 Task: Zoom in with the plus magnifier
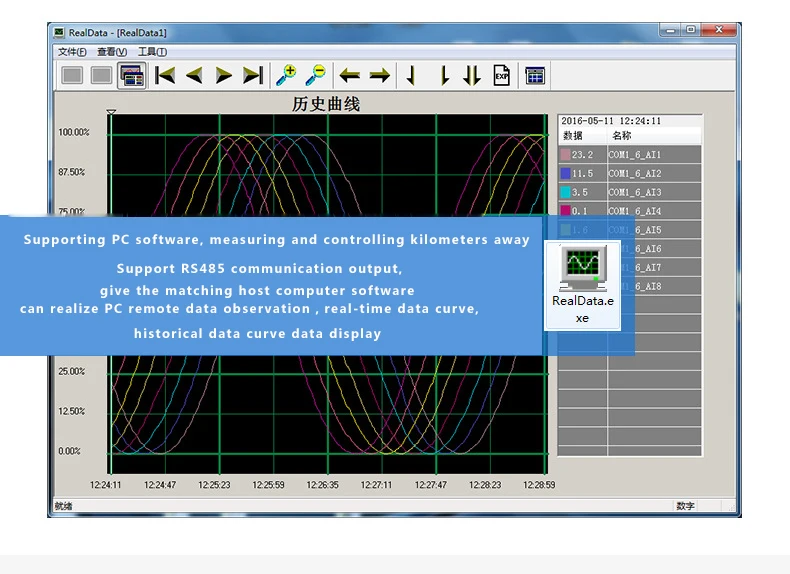(286, 76)
